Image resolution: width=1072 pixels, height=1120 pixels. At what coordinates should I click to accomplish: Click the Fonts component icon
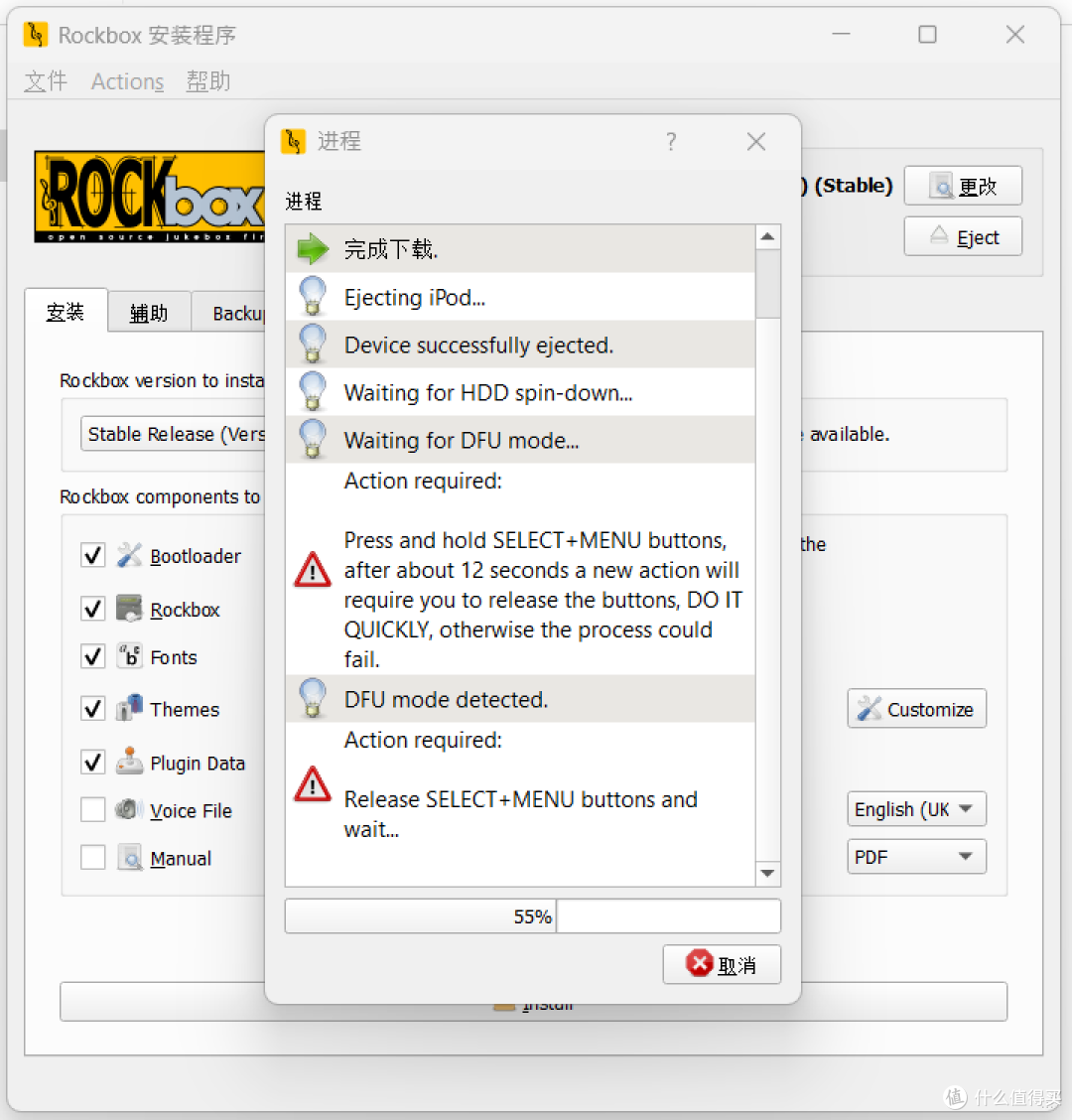pos(129,656)
